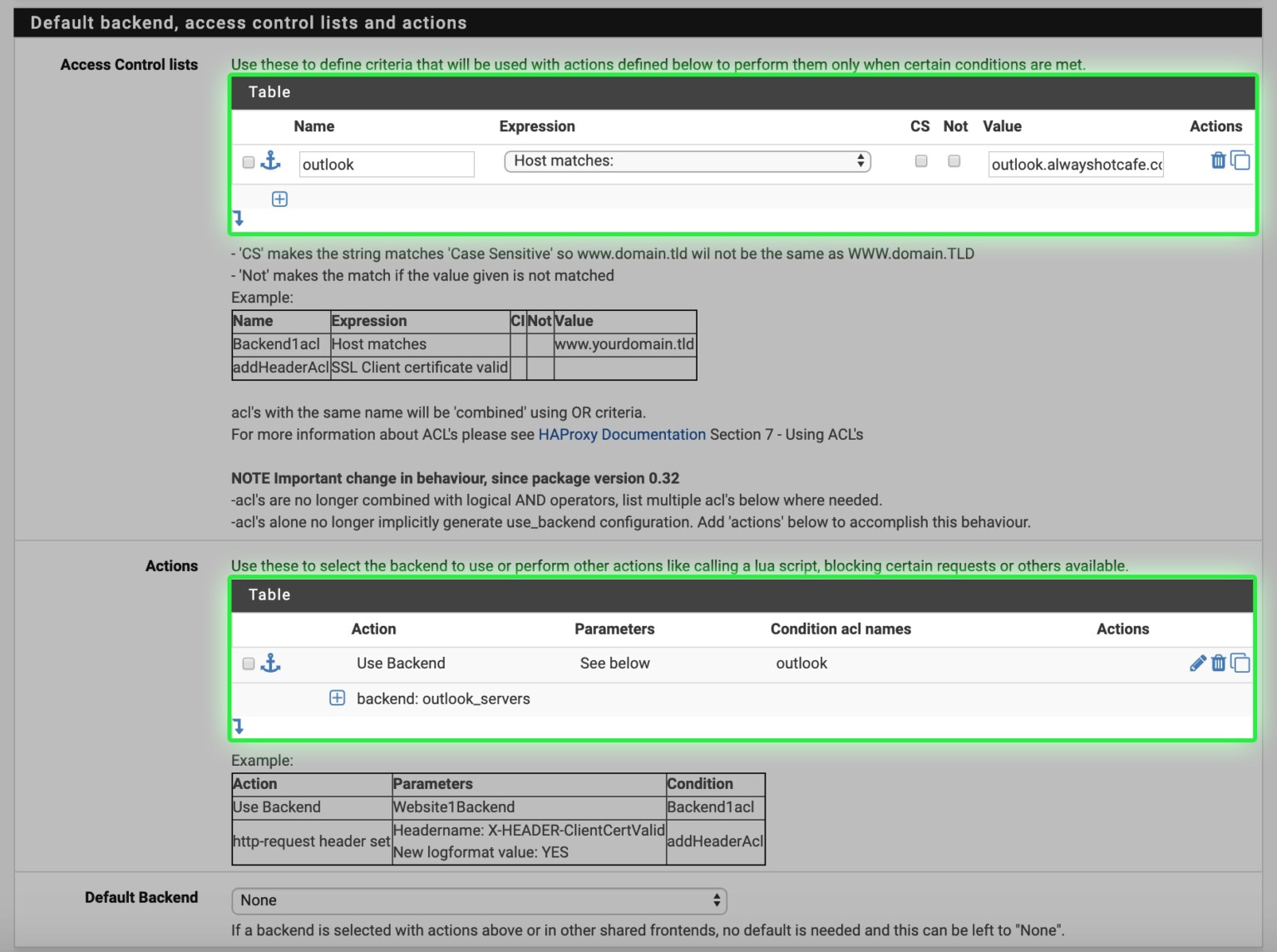Click www.yourdomain.tld example cell

coord(624,344)
